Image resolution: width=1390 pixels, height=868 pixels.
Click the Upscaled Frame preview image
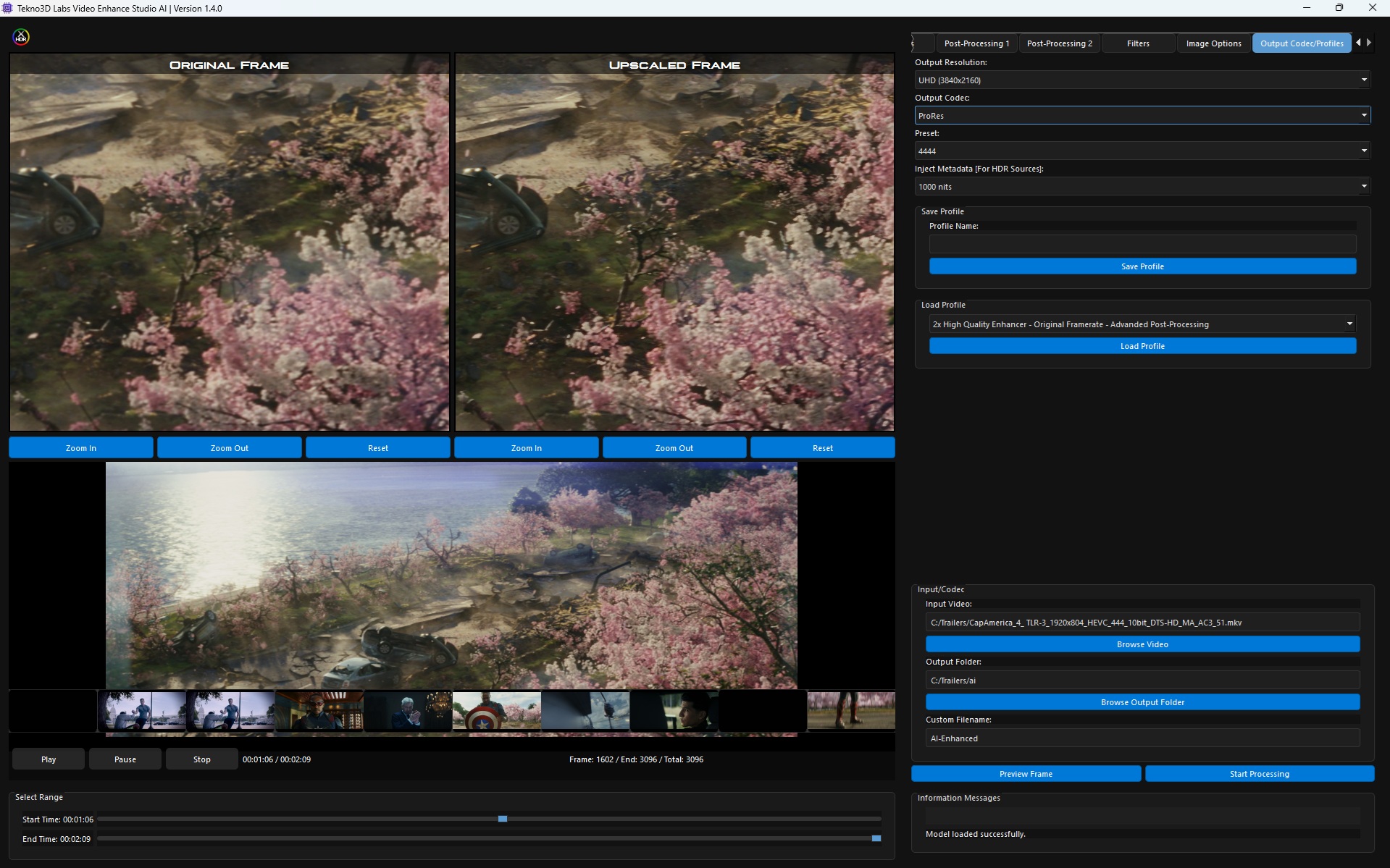674,243
